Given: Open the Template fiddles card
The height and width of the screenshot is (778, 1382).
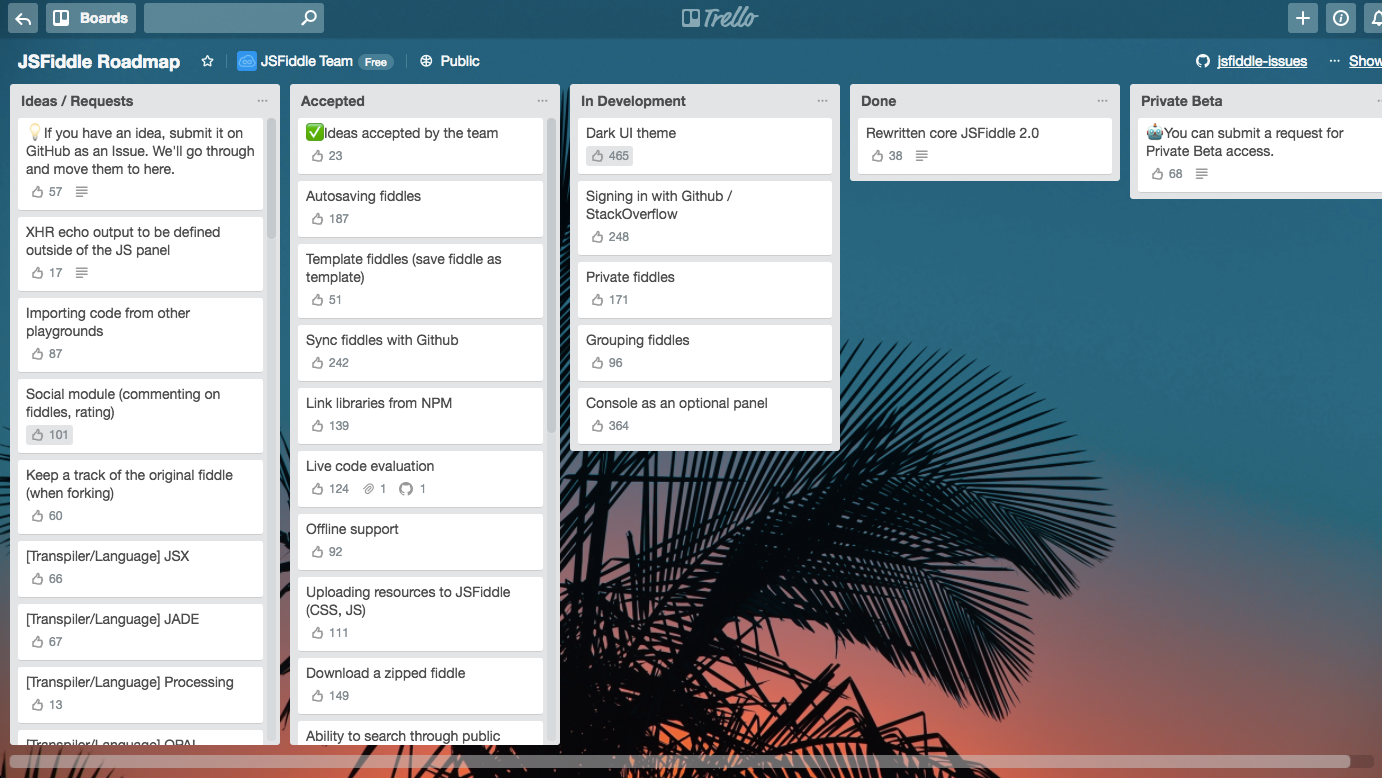Looking at the screenshot, I should [420, 281].
